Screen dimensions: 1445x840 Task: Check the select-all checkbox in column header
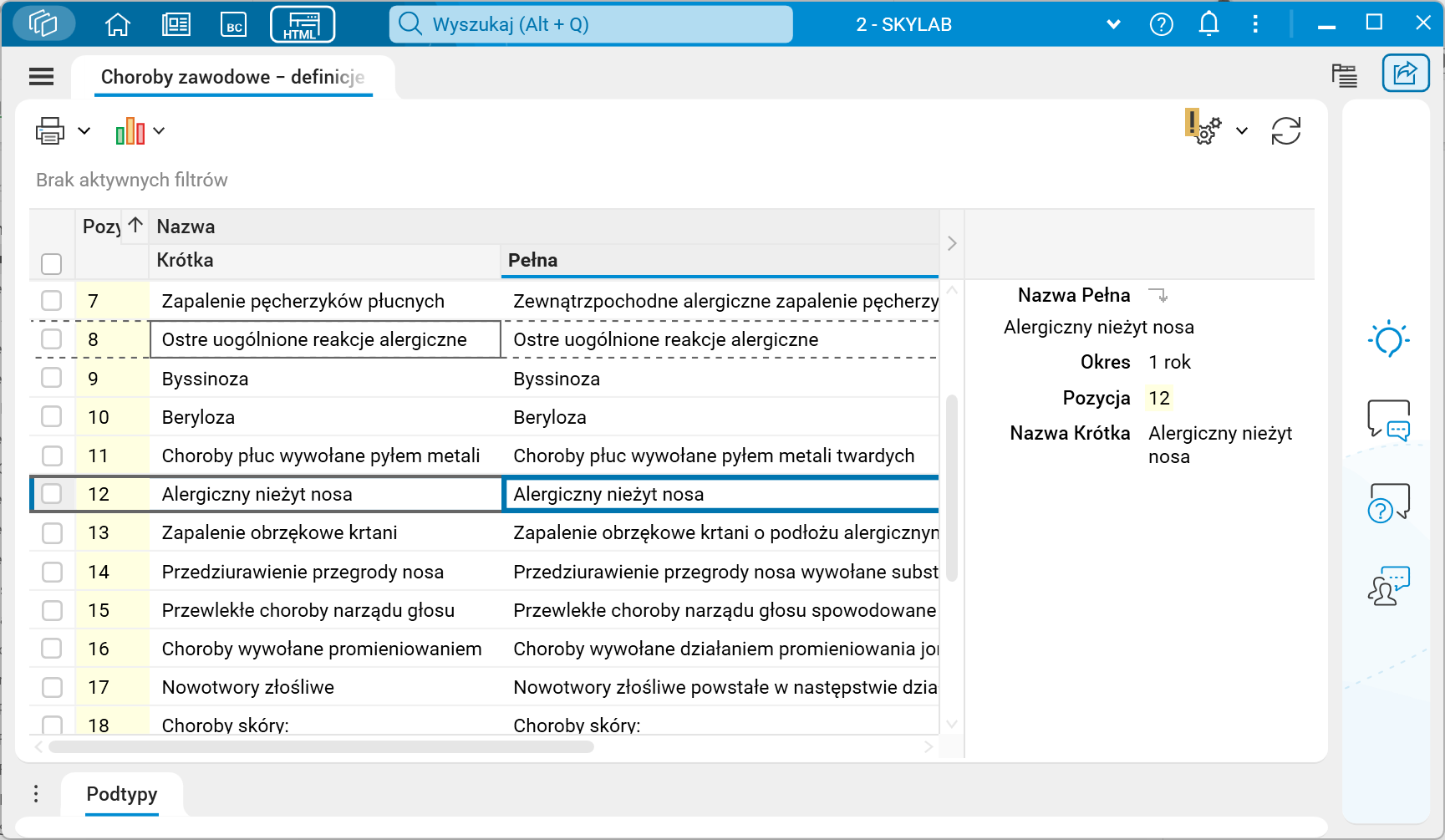51,263
